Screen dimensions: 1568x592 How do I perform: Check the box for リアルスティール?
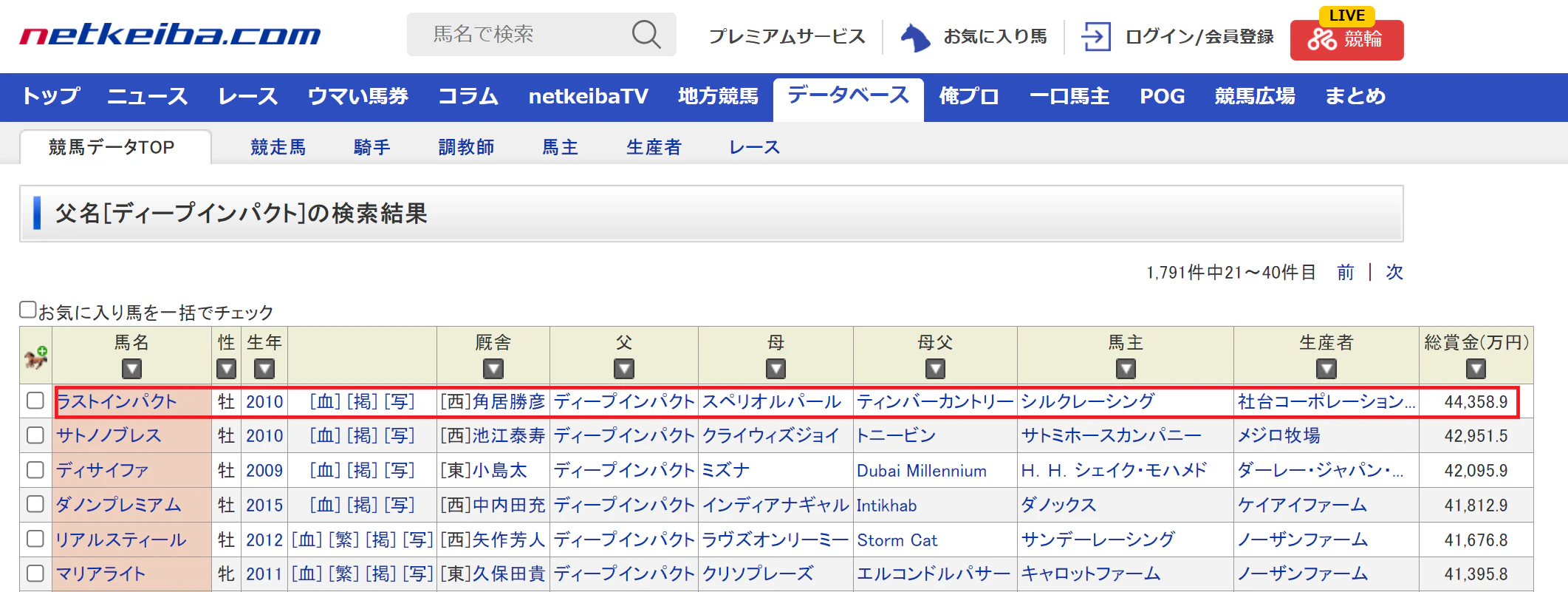click(x=35, y=539)
